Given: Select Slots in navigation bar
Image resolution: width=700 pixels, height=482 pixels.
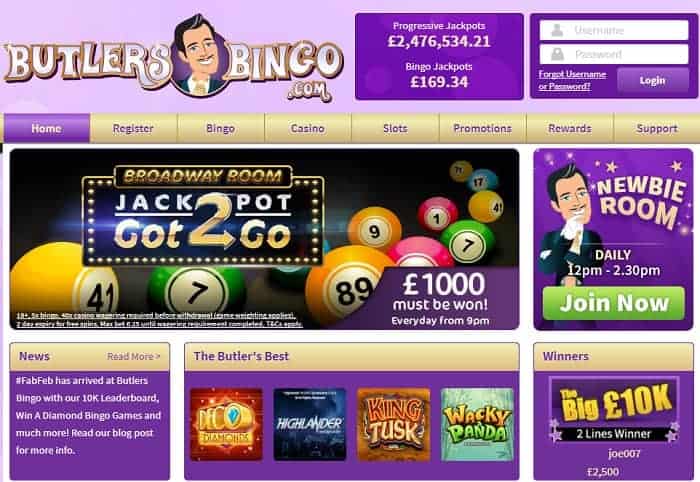Looking at the screenshot, I should coord(395,129).
